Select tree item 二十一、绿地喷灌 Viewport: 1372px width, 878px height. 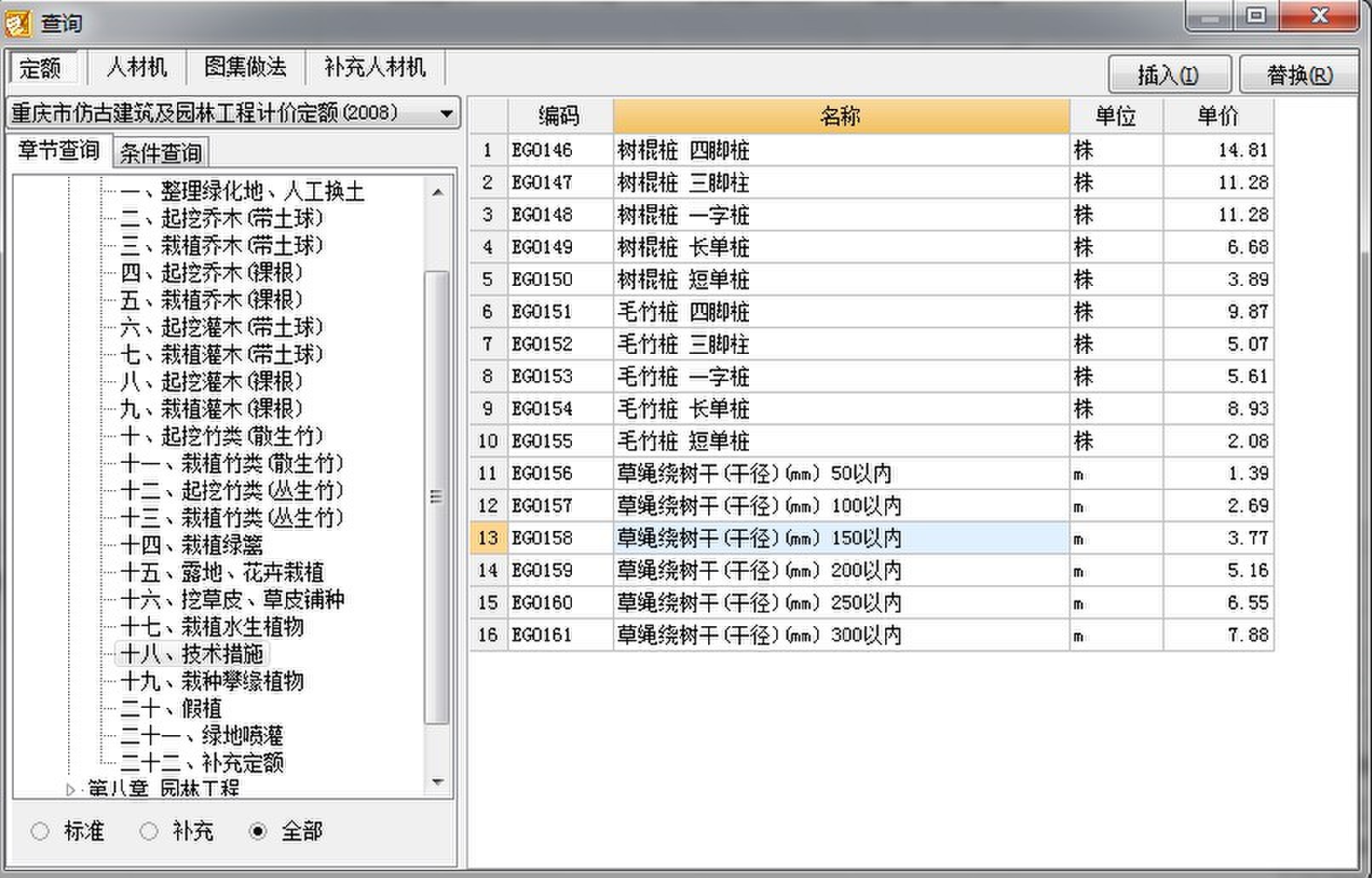(202, 736)
